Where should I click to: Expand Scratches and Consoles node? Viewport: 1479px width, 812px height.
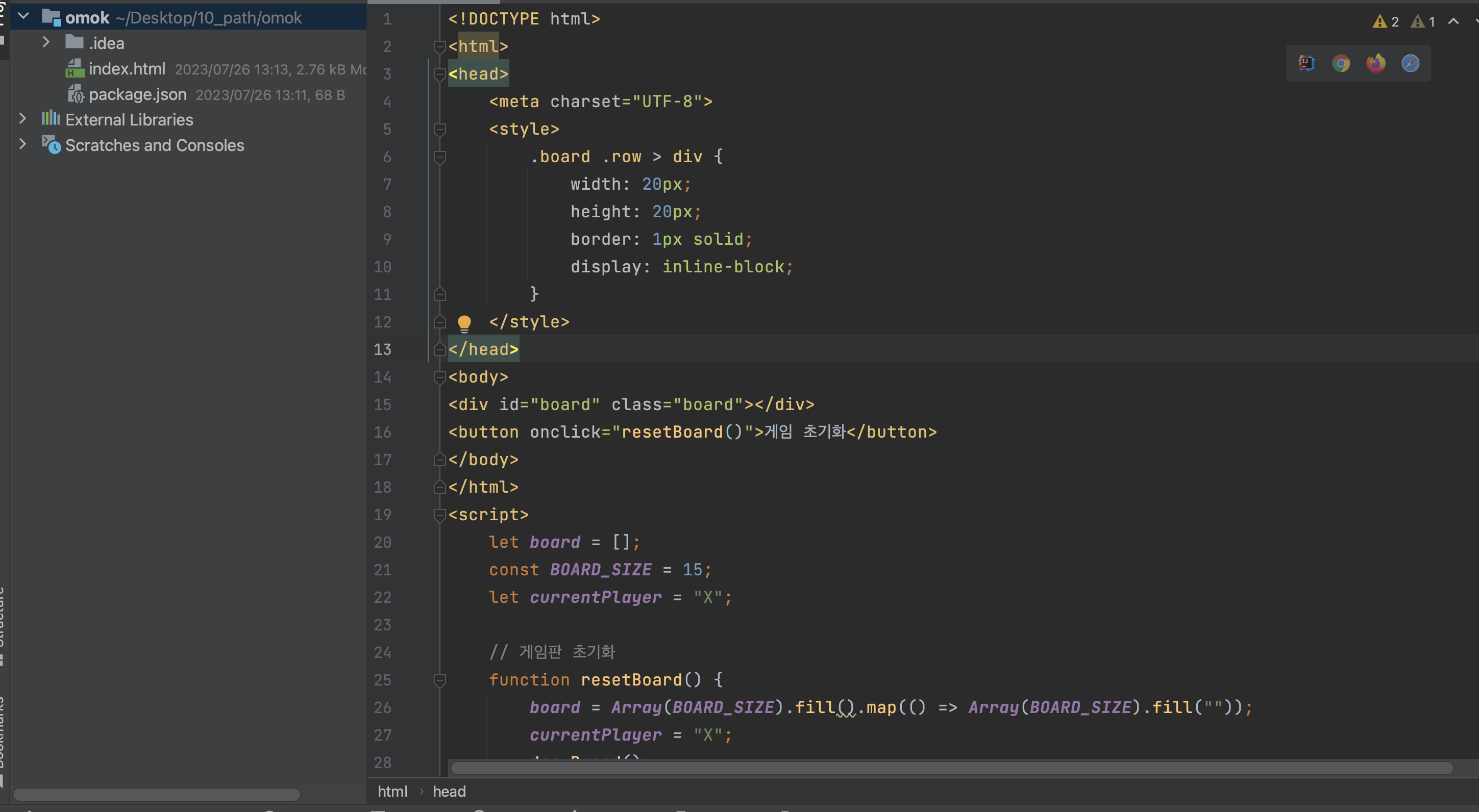[x=22, y=144]
